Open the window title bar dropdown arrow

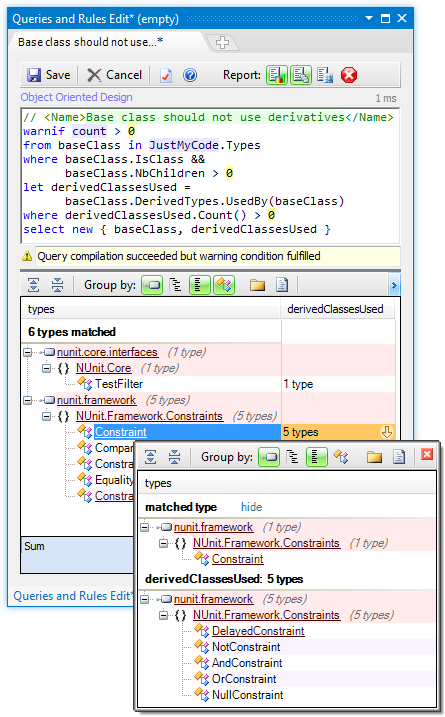369,18
